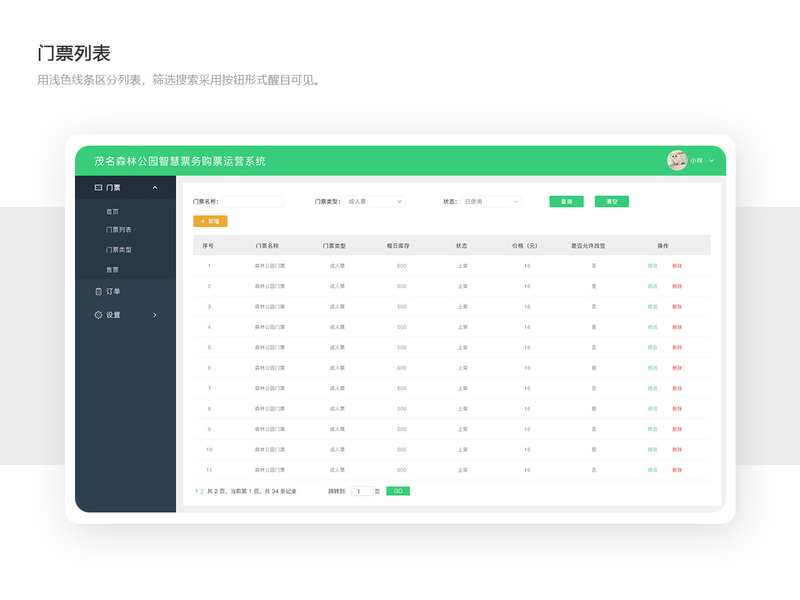
Task: Click the 500 stock value in row 5
Action: pyautogui.click(x=402, y=347)
